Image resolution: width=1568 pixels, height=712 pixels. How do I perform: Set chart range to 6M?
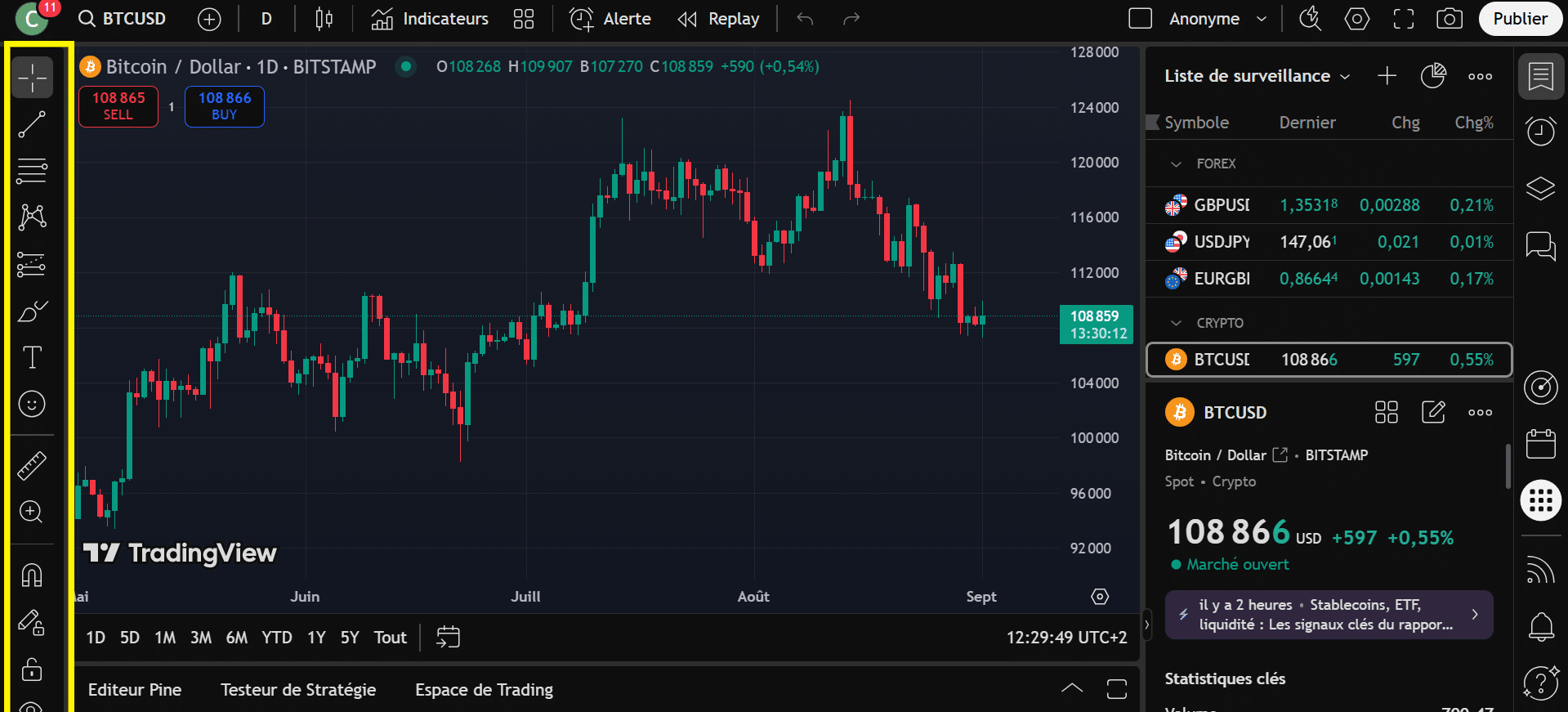point(236,638)
